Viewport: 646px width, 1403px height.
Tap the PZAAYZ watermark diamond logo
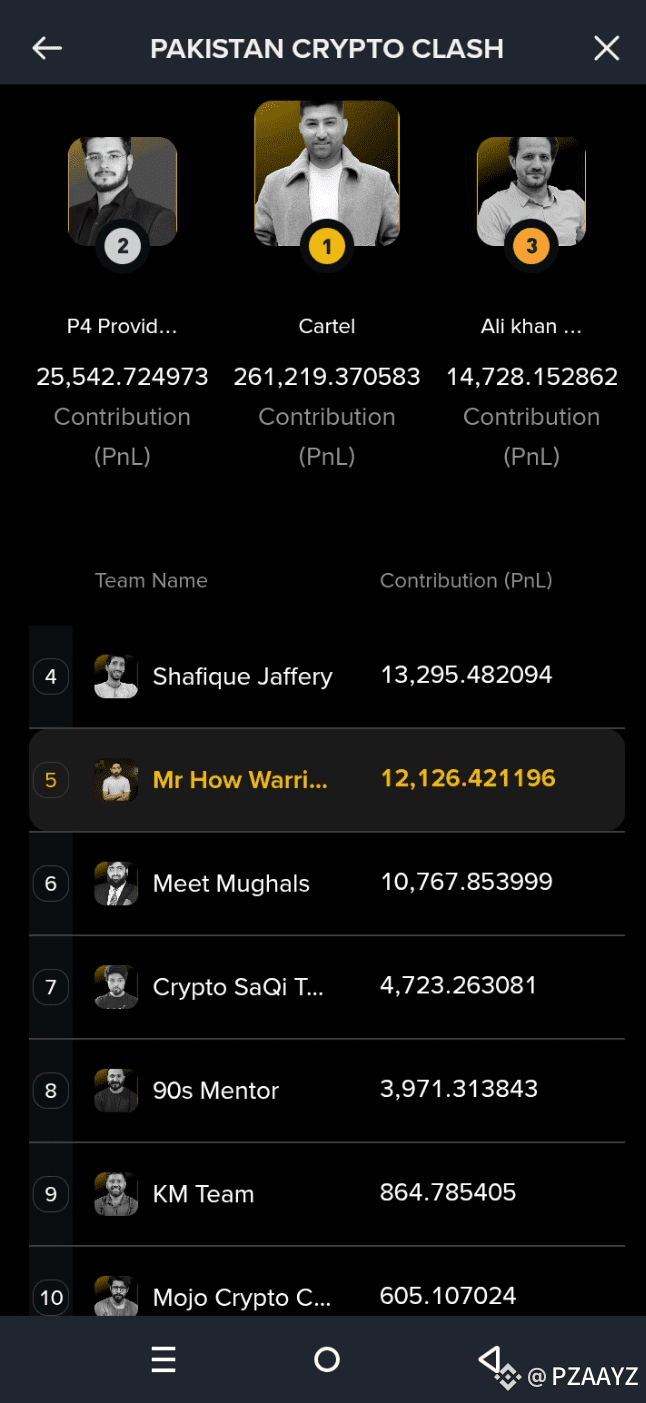(x=508, y=1377)
